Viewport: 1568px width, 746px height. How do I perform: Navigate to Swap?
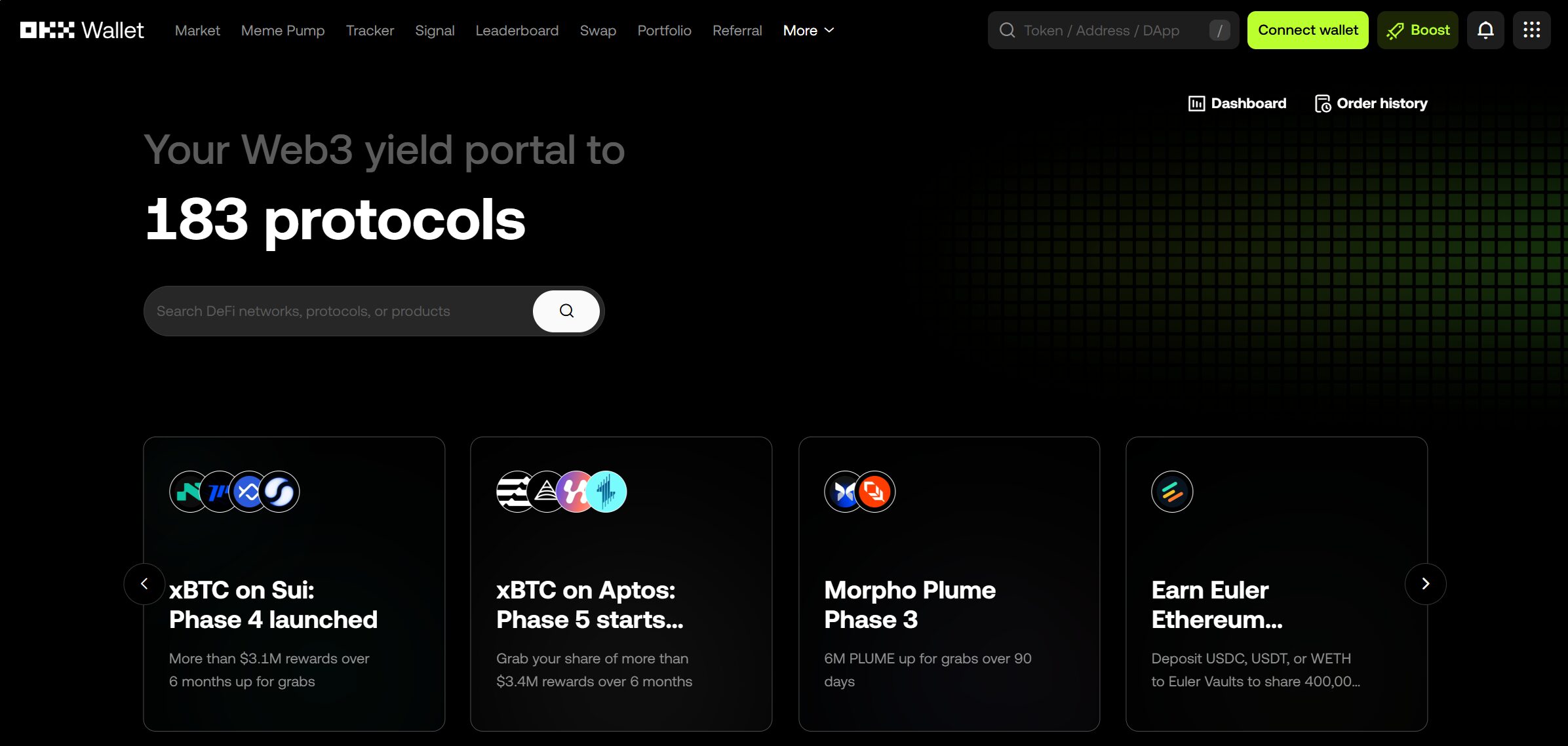598,30
